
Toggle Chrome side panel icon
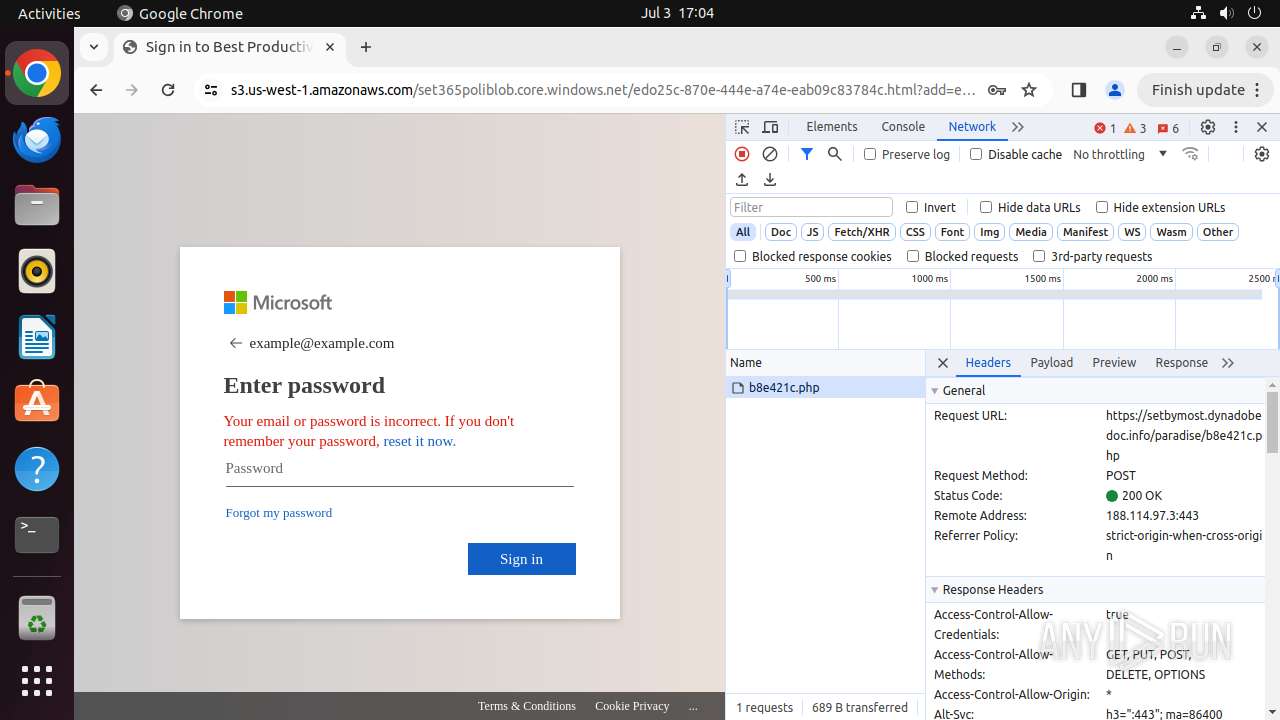[1078, 90]
